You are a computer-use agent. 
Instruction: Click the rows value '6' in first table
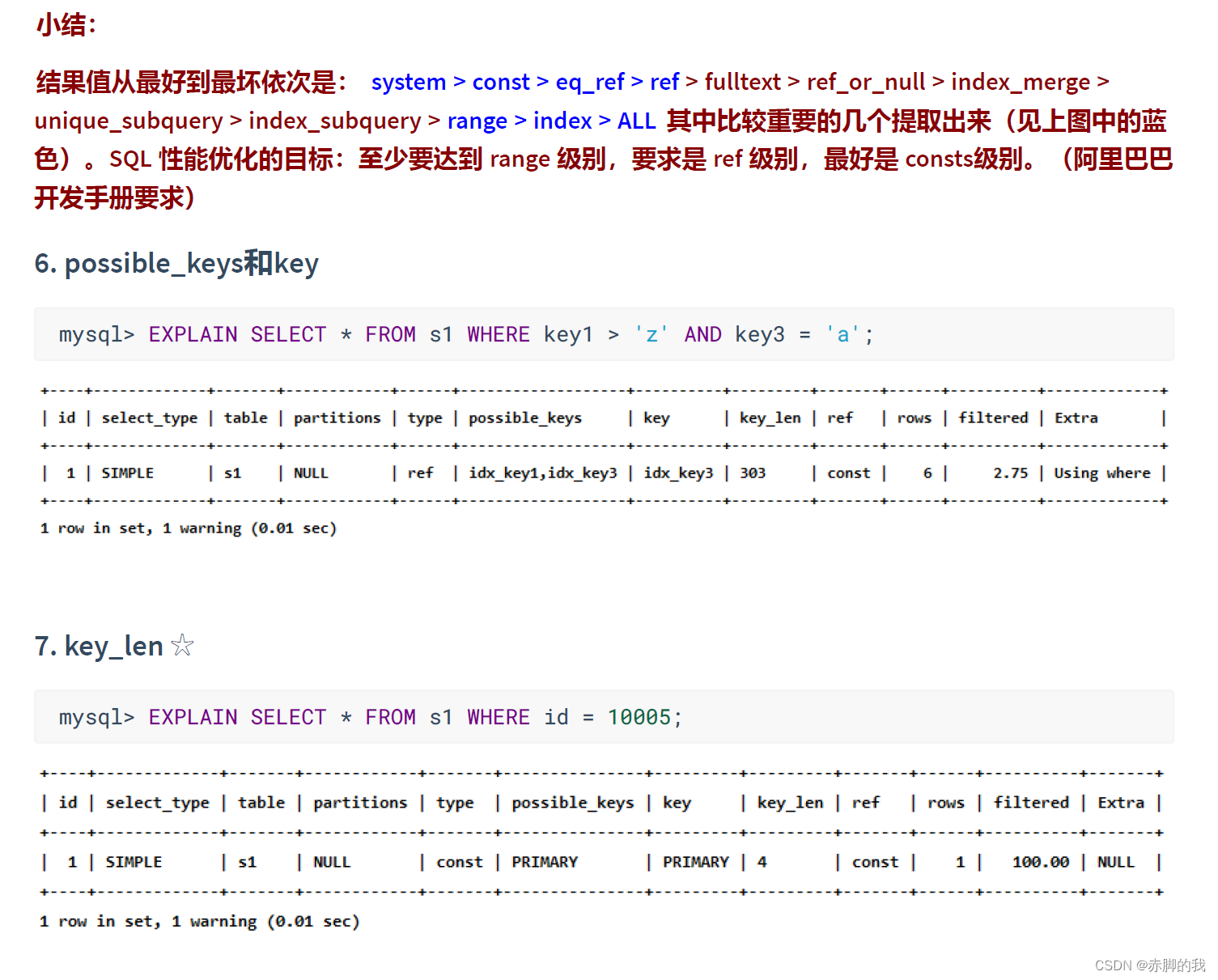[x=927, y=473]
